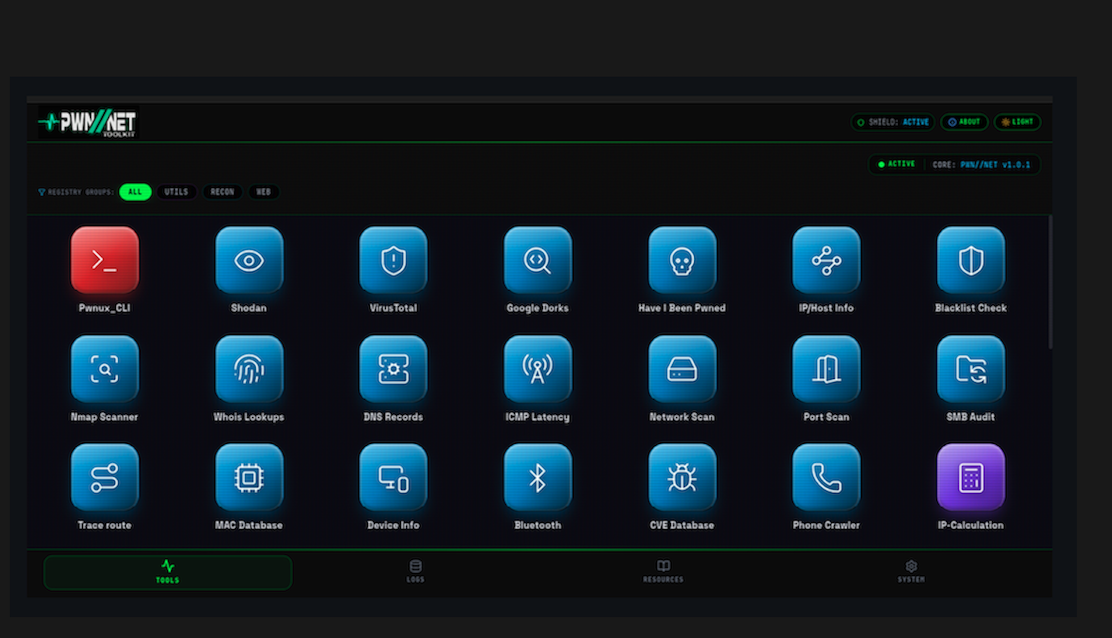Image resolution: width=1112 pixels, height=638 pixels.
Task: Launch the Whois Lookups fingerprint icon
Action: pos(249,369)
